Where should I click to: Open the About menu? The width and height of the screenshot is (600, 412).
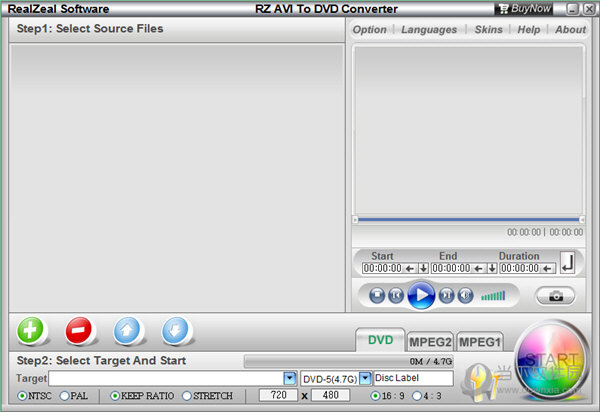pyautogui.click(x=571, y=29)
